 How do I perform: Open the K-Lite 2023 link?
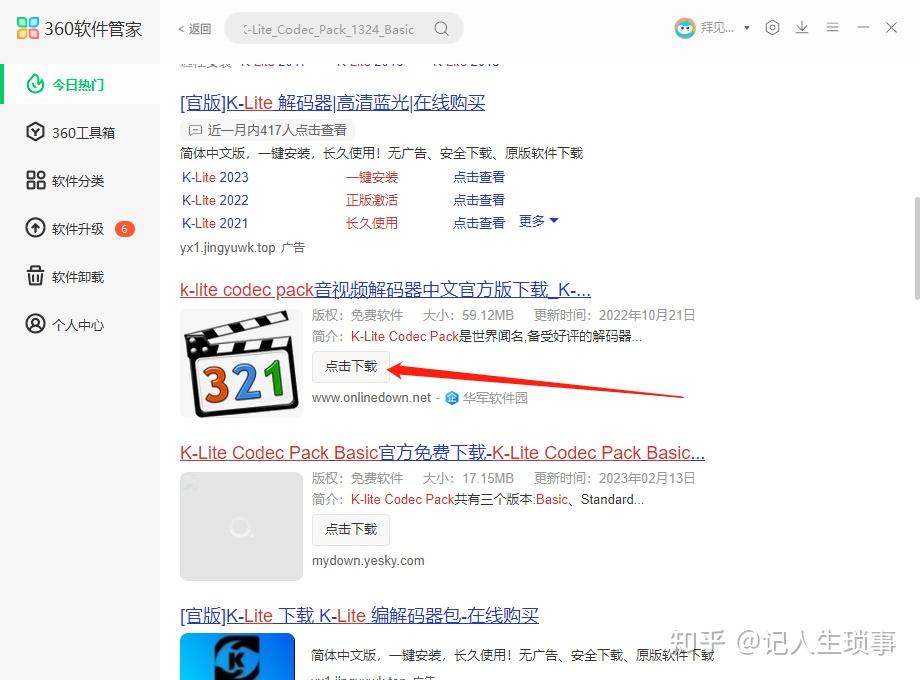(215, 177)
